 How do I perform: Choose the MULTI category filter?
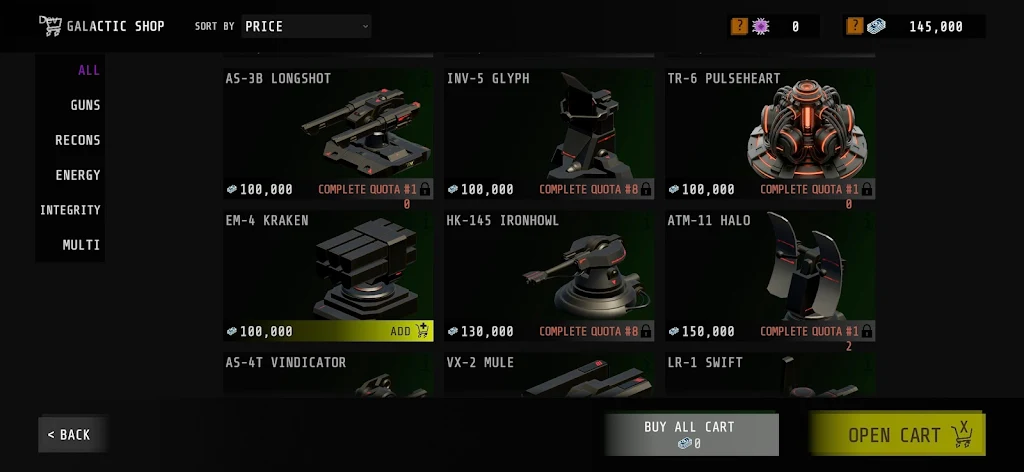tap(81, 245)
